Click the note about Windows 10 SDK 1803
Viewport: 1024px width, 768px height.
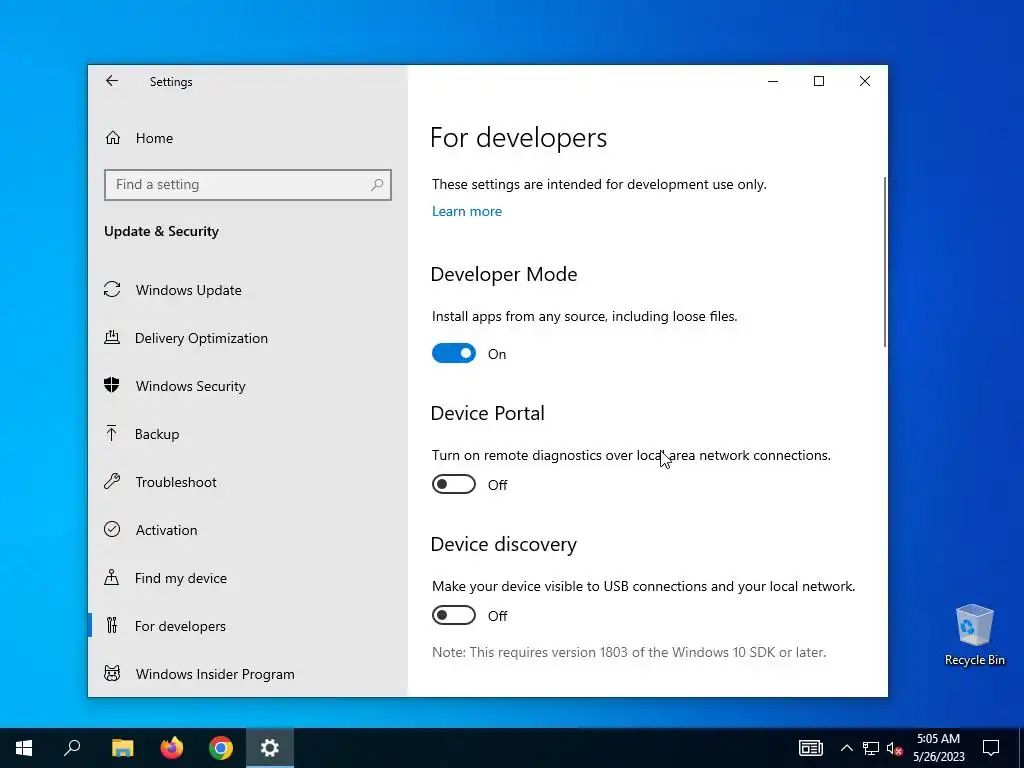[x=629, y=652]
